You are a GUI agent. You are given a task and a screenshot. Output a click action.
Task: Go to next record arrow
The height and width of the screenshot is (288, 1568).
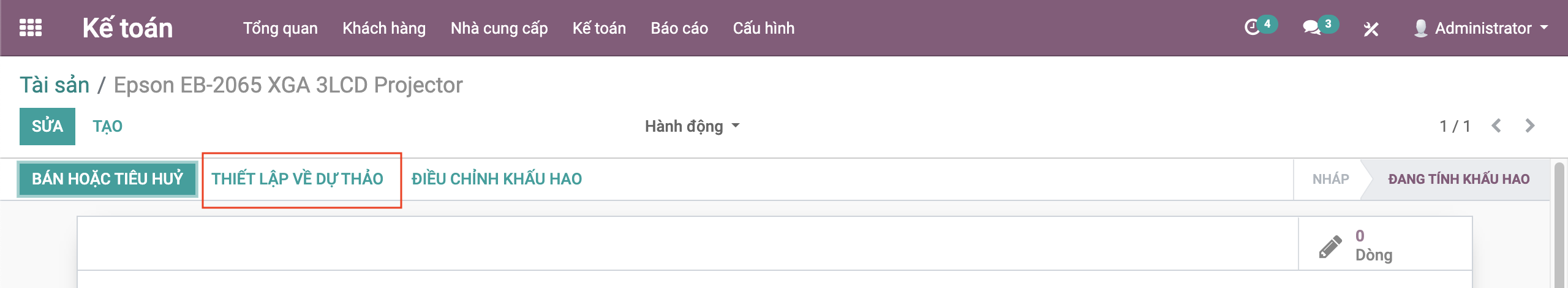tap(1530, 126)
